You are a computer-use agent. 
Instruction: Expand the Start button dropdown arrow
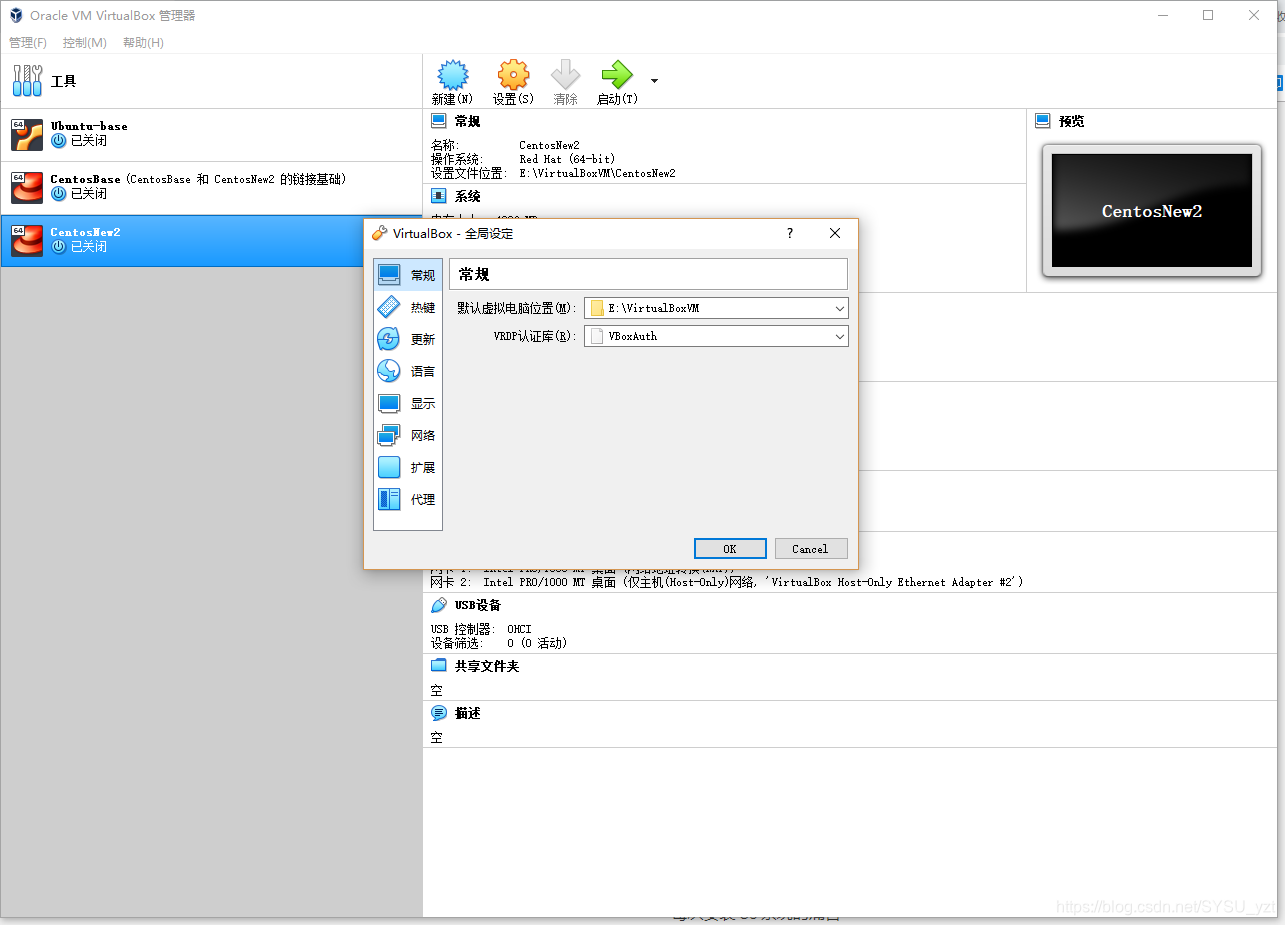tap(654, 80)
